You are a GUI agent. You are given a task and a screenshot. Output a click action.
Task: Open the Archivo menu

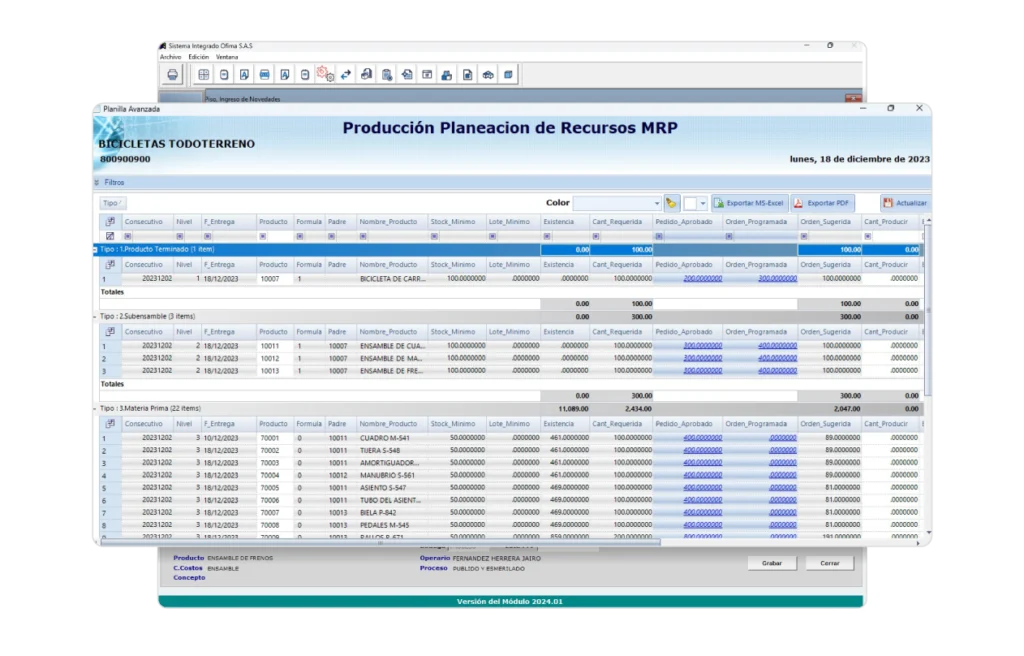click(170, 57)
